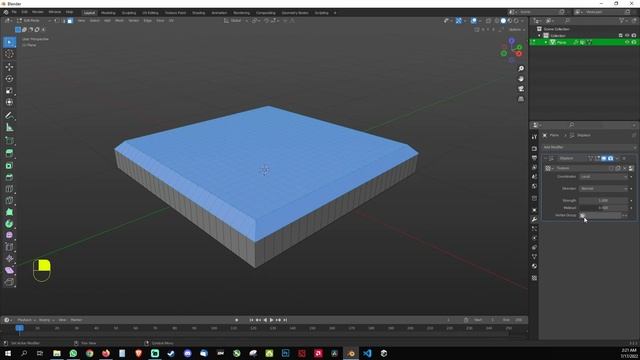The width and height of the screenshot is (640, 360).
Task: Play animation in the timeline
Action: tap(271, 320)
